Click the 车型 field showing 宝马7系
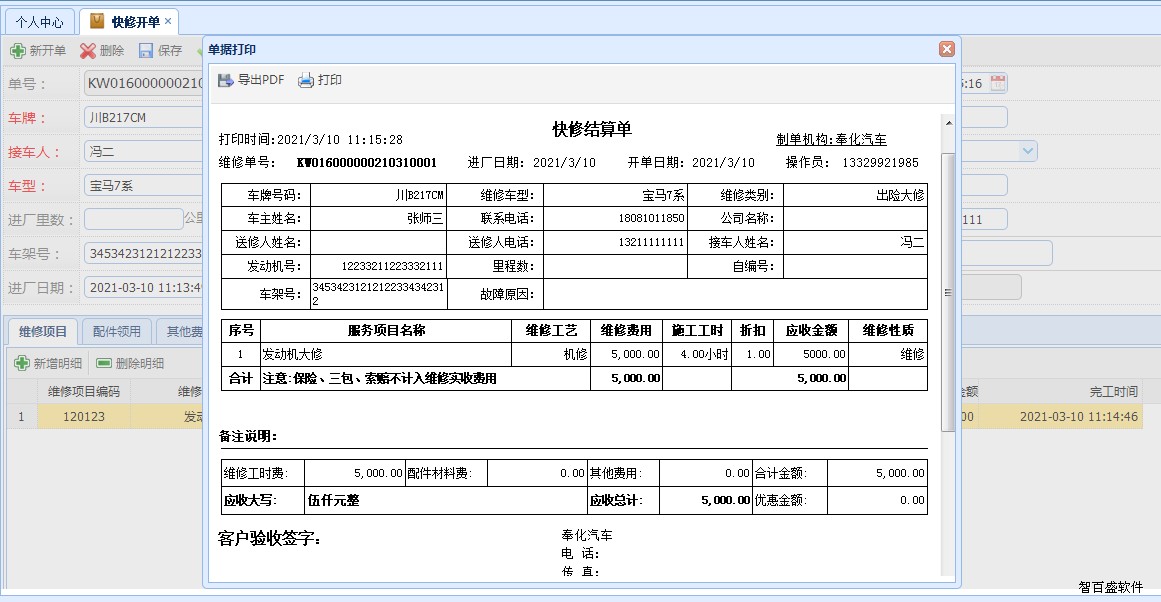This screenshot has width=1161, height=602. tap(144, 185)
